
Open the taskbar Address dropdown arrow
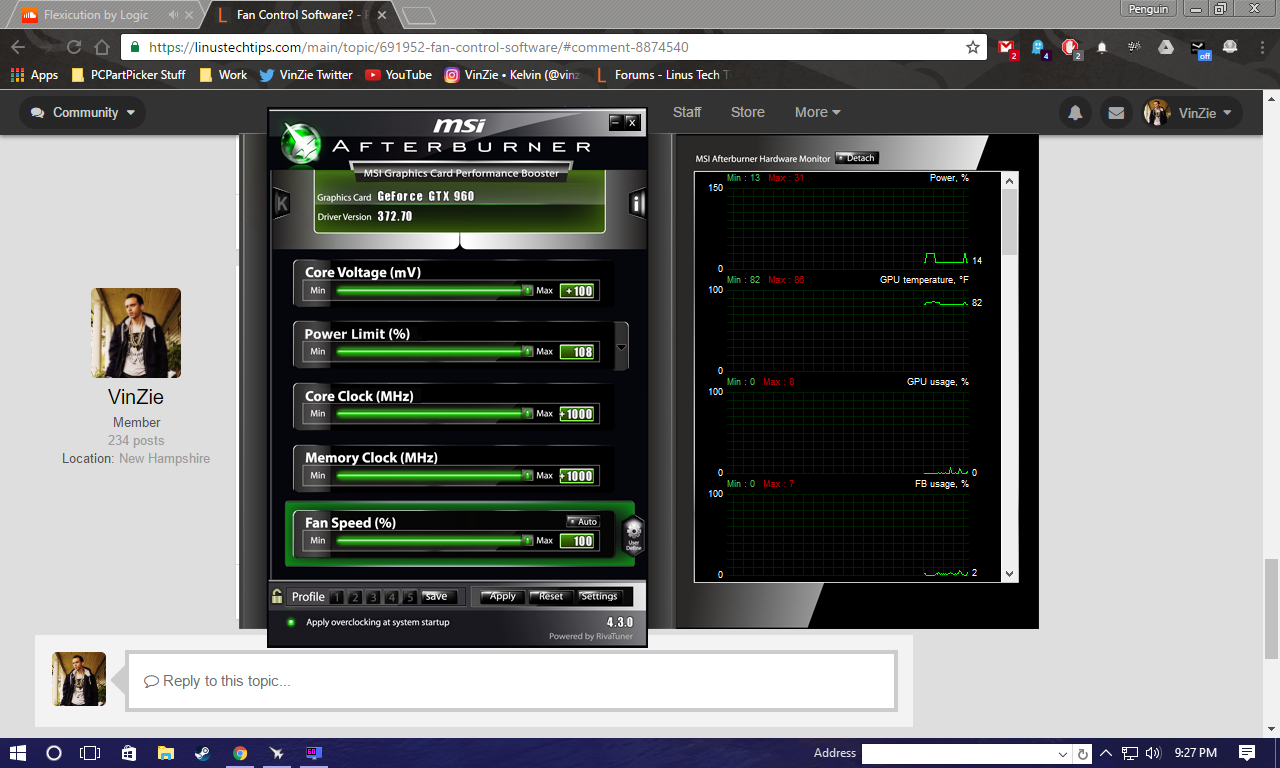(1063, 753)
